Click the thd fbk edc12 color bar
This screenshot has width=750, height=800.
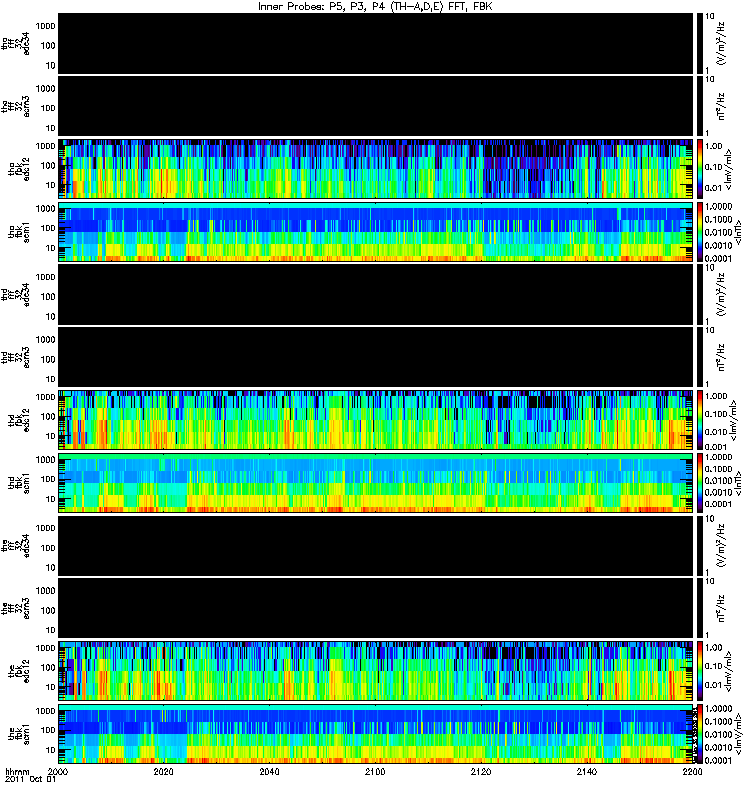coord(700,420)
